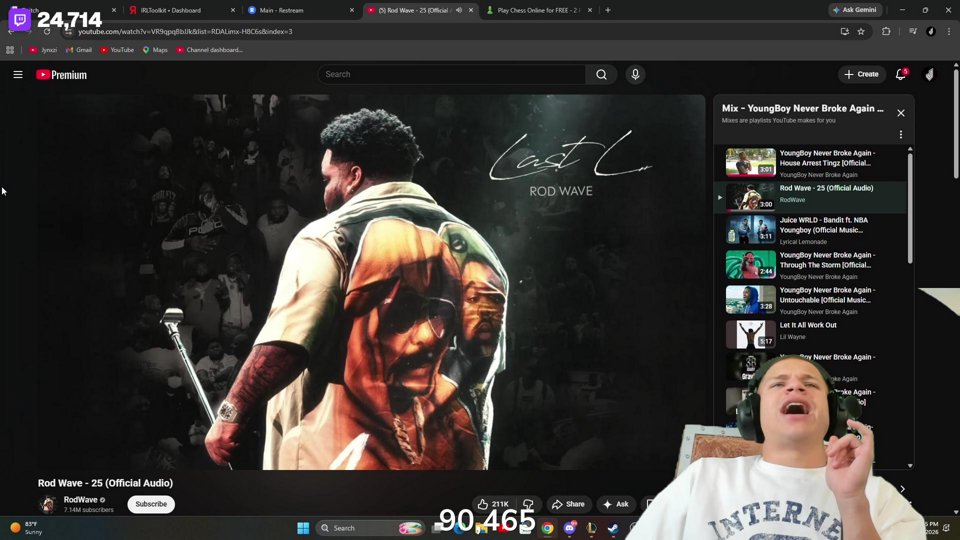The image size is (960, 540).
Task: Open the bookmarks apps grid icon
Action: point(10,50)
